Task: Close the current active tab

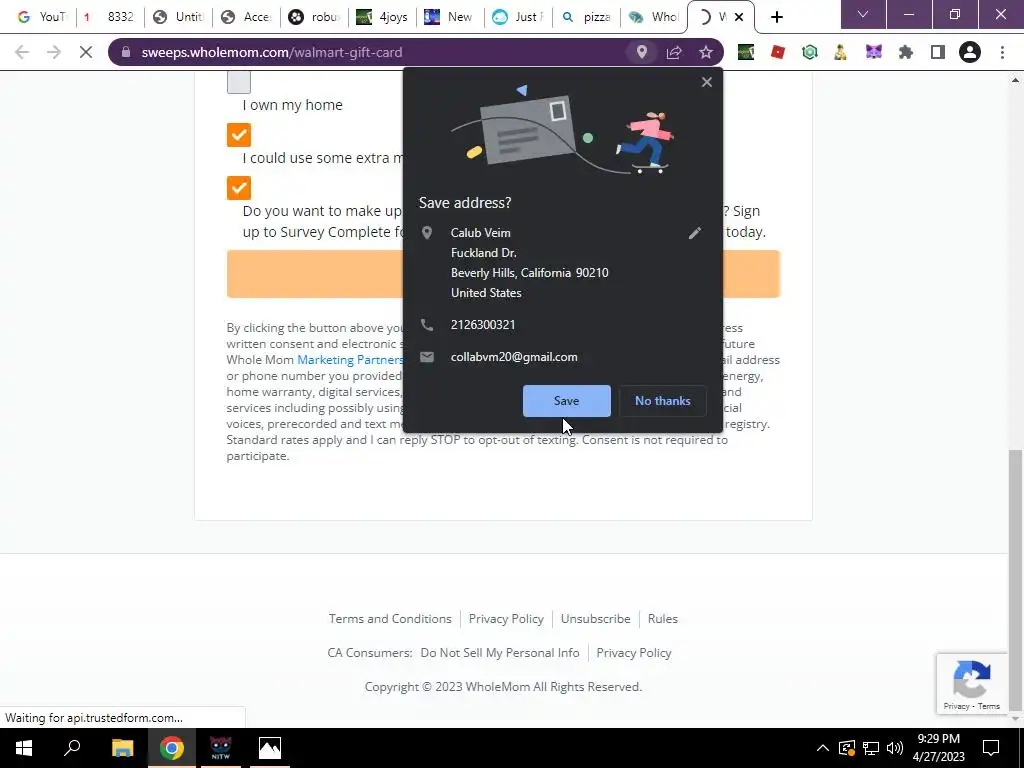Action: [x=739, y=18]
